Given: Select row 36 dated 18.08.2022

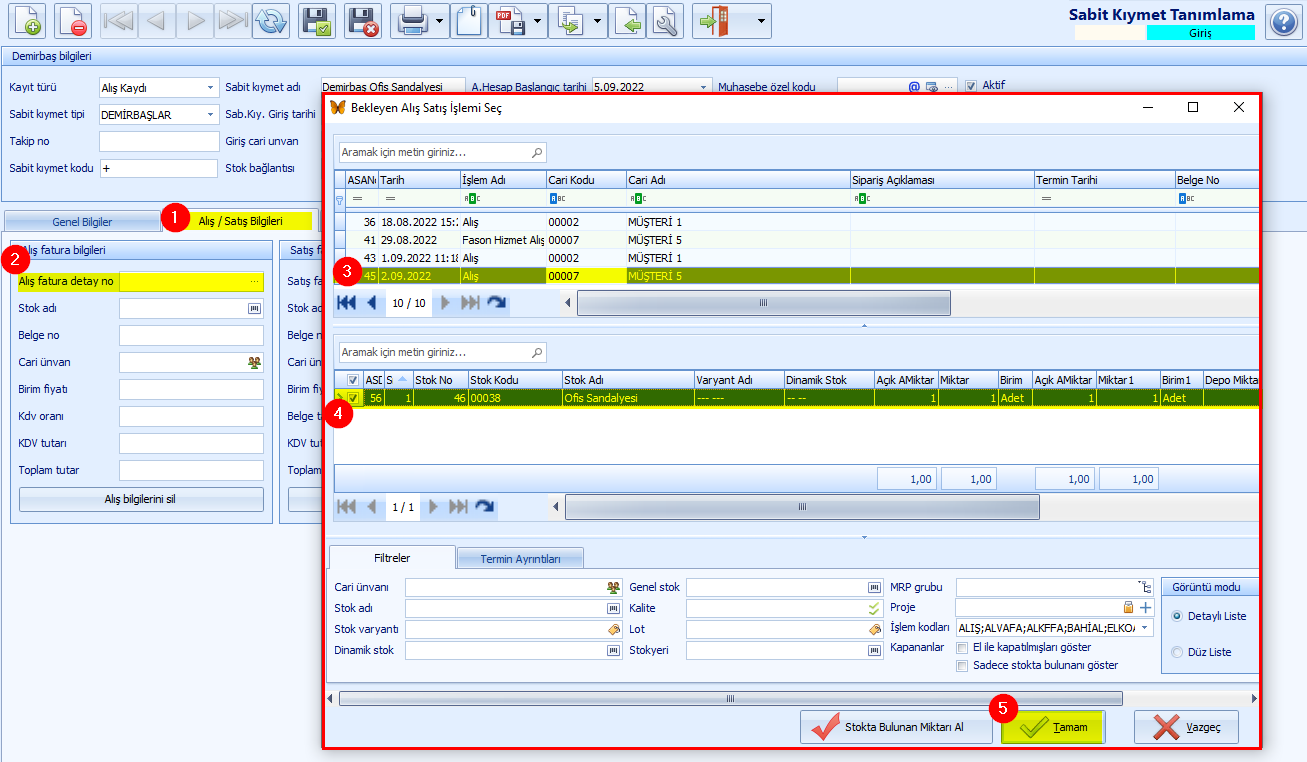Looking at the screenshot, I should coord(797,222).
